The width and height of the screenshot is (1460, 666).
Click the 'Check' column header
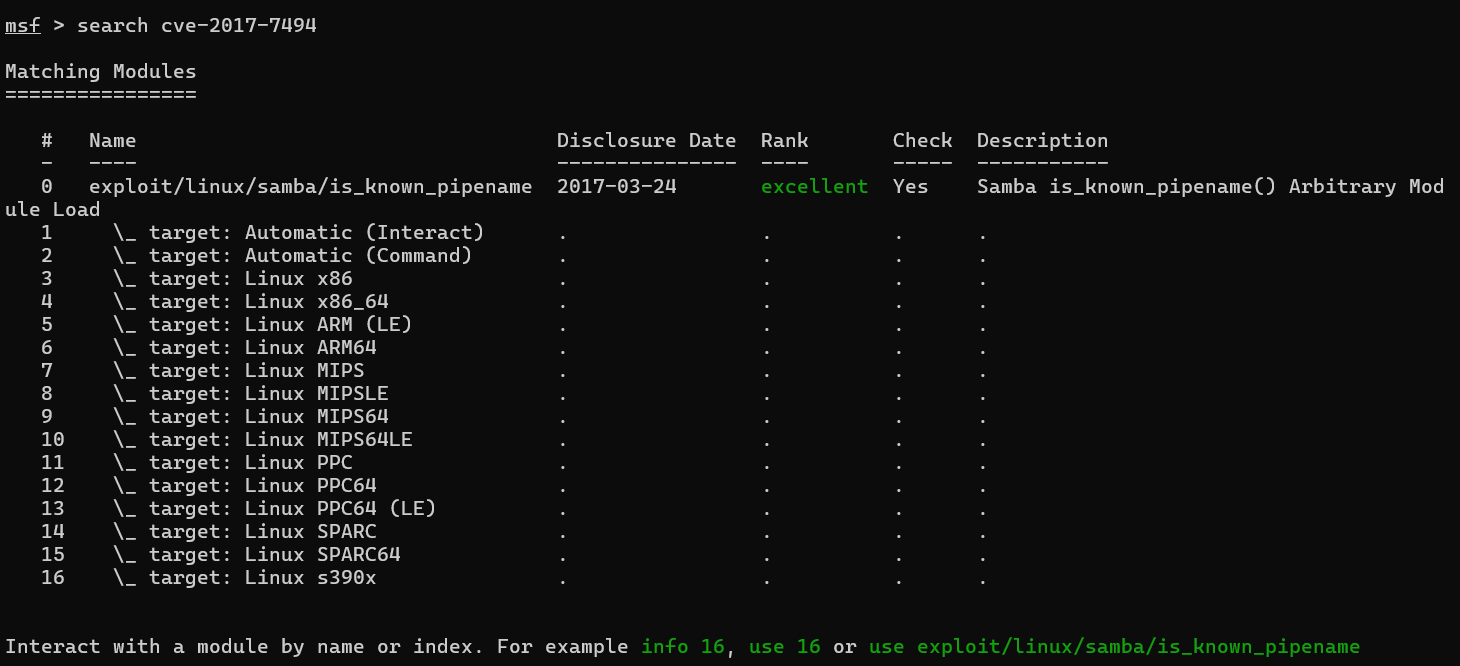923,140
